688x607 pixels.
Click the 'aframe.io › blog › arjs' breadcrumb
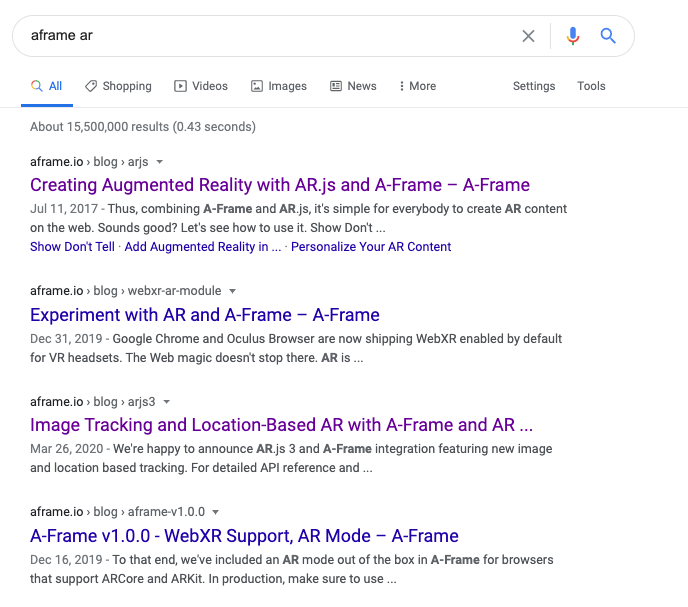tap(89, 162)
